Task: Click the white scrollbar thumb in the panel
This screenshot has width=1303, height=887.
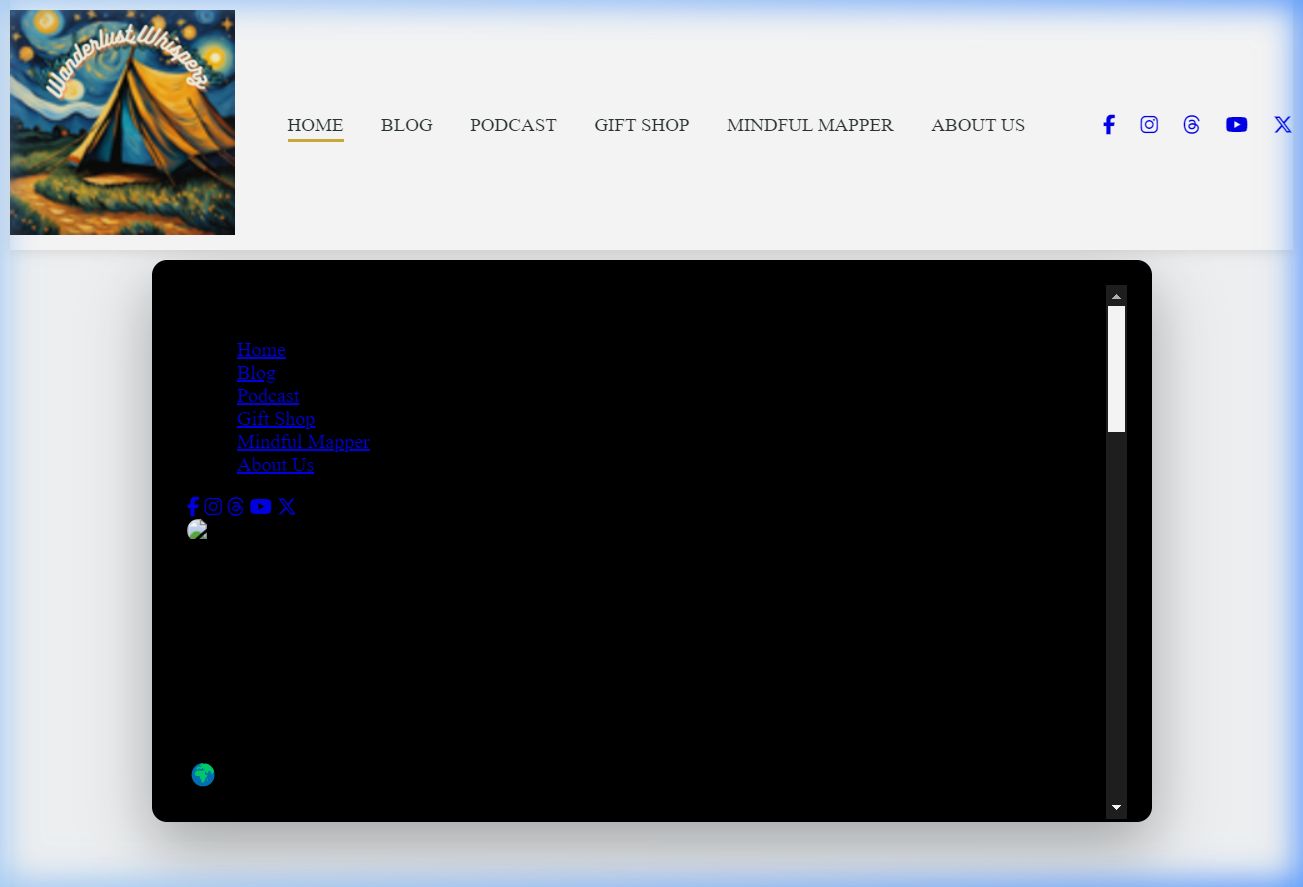Action: [x=1116, y=369]
